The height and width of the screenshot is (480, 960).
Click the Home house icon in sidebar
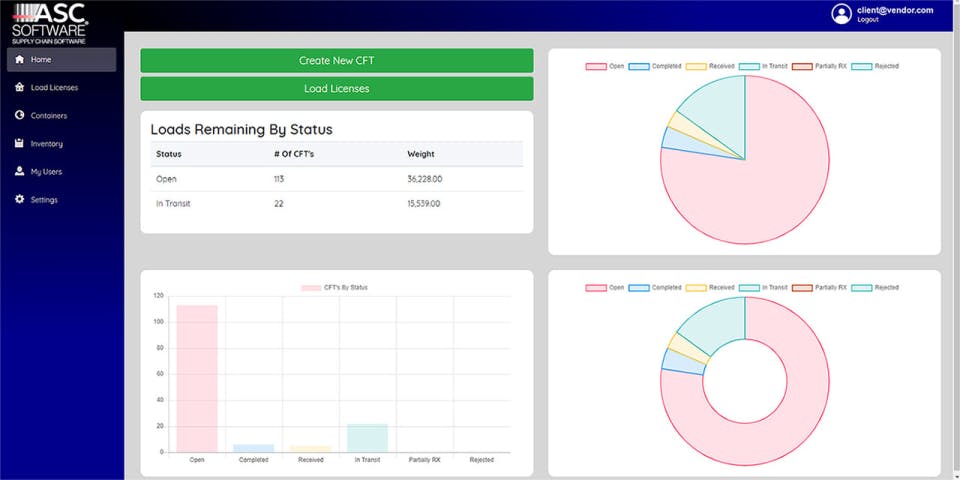[20, 59]
